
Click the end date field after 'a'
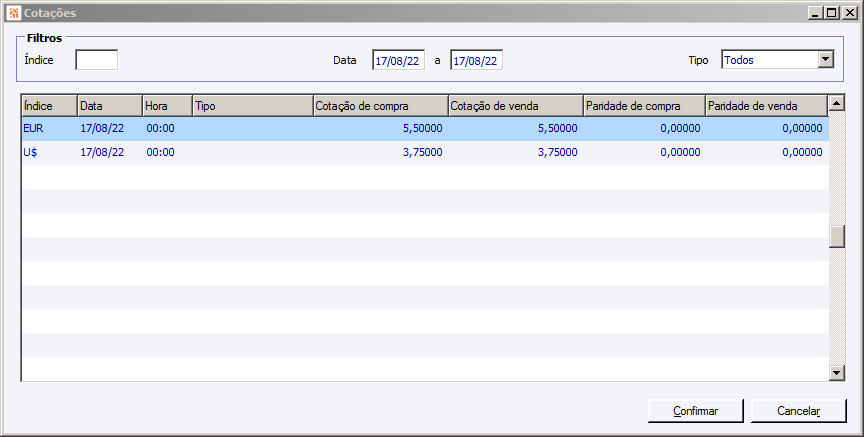(x=476, y=61)
